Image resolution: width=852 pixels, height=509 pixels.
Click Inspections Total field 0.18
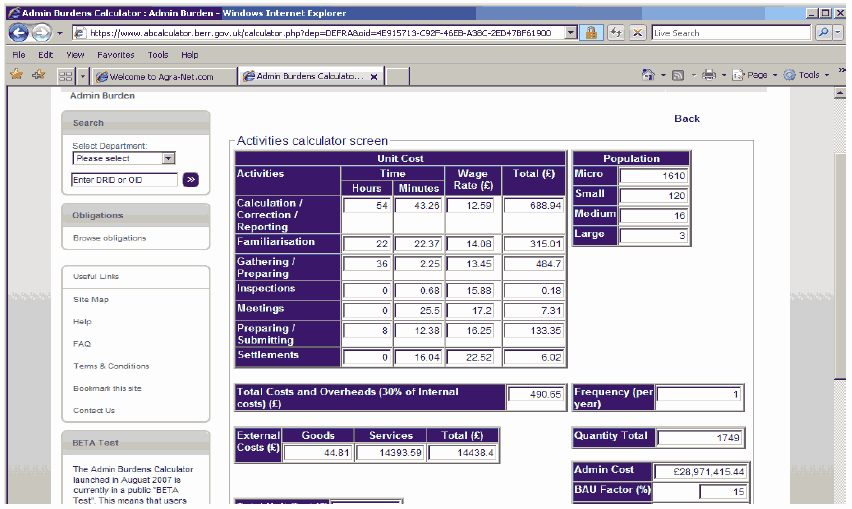pos(533,291)
